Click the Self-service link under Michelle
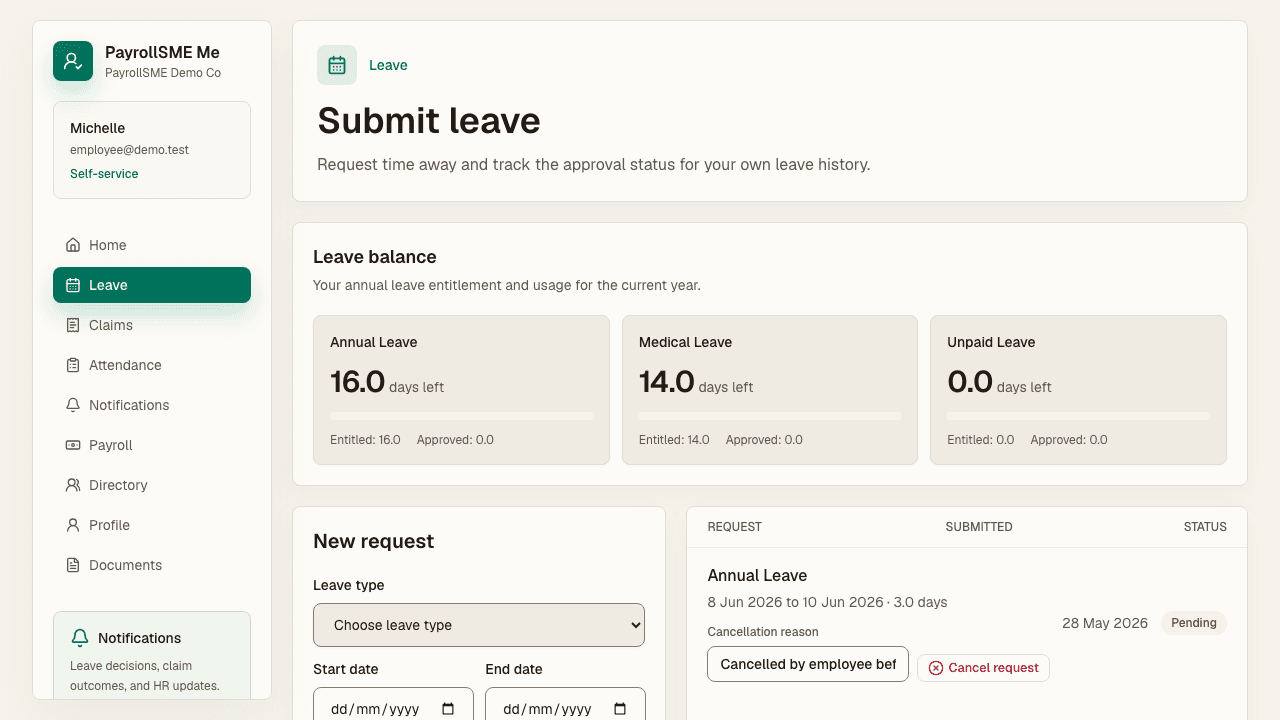Viewport: 1280px width, 720px height. point(104,174)
